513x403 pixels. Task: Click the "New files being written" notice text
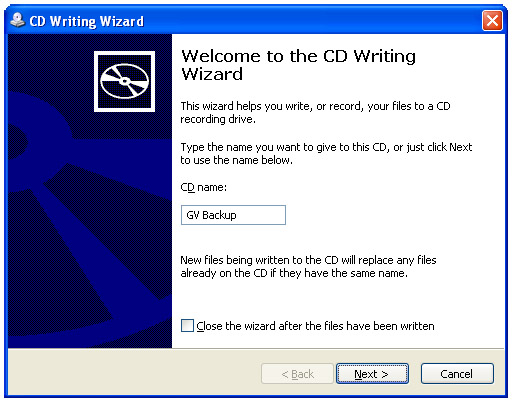(308, 266)
